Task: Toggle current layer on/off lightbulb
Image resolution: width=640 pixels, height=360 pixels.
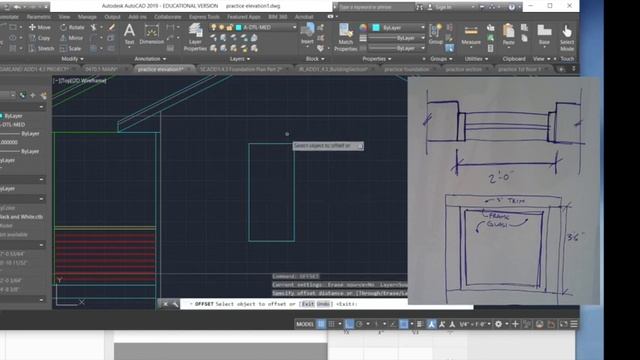Action: click(213, 27)
